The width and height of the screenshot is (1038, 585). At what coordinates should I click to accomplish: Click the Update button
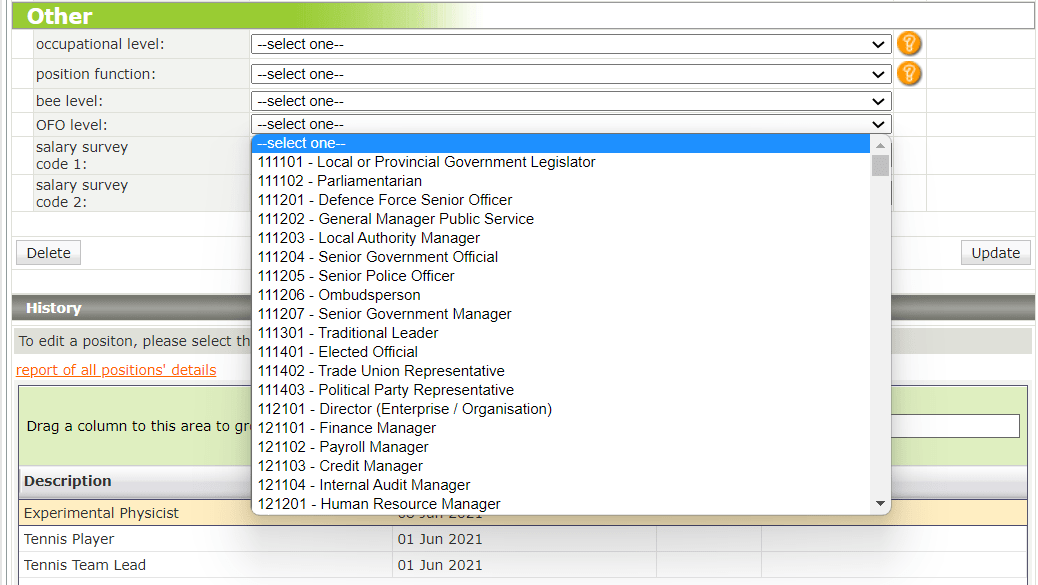(x=995, y=252)
